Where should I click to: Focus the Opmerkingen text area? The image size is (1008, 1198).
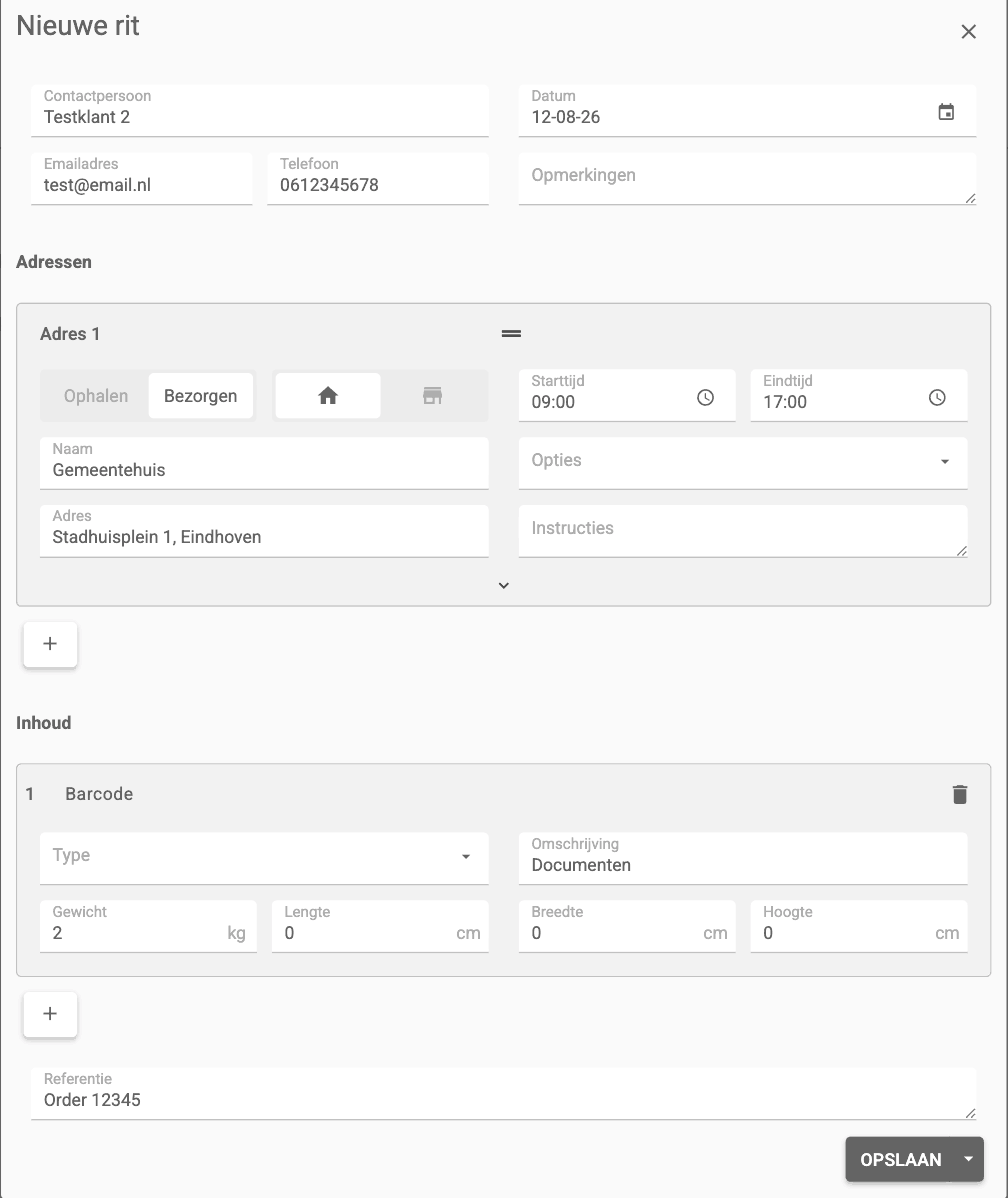pos(747,179)
